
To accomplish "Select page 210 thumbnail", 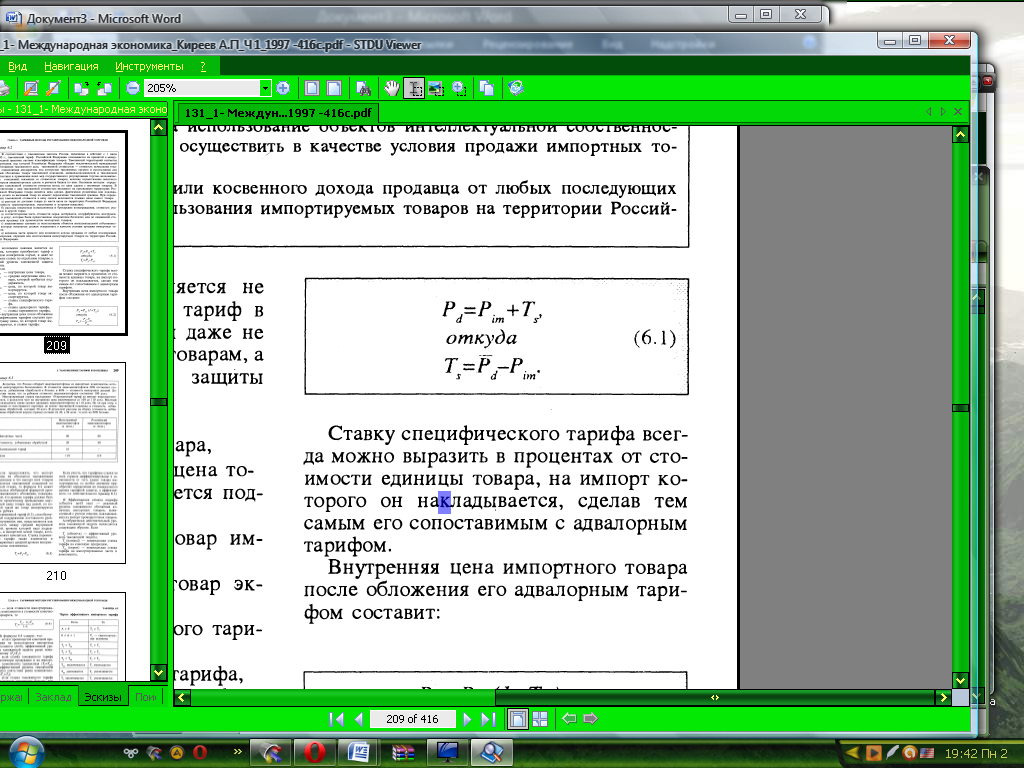I will 63,463.
